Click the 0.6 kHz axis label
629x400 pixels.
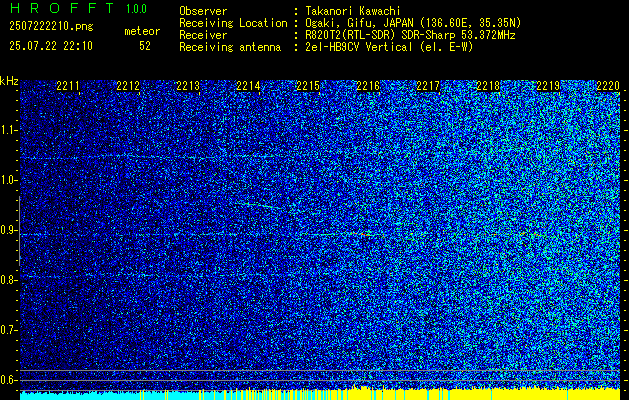pyautogui.click(x=8, y=380)
